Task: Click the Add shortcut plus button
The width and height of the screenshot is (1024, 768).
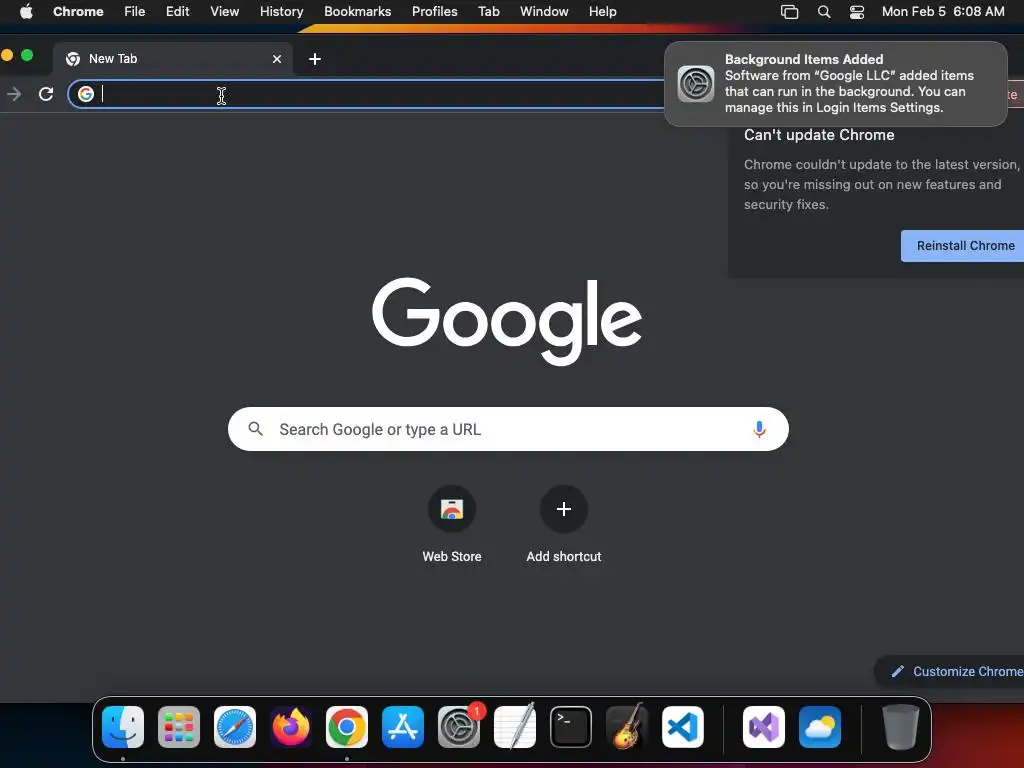Action: [x=564, y=509]
